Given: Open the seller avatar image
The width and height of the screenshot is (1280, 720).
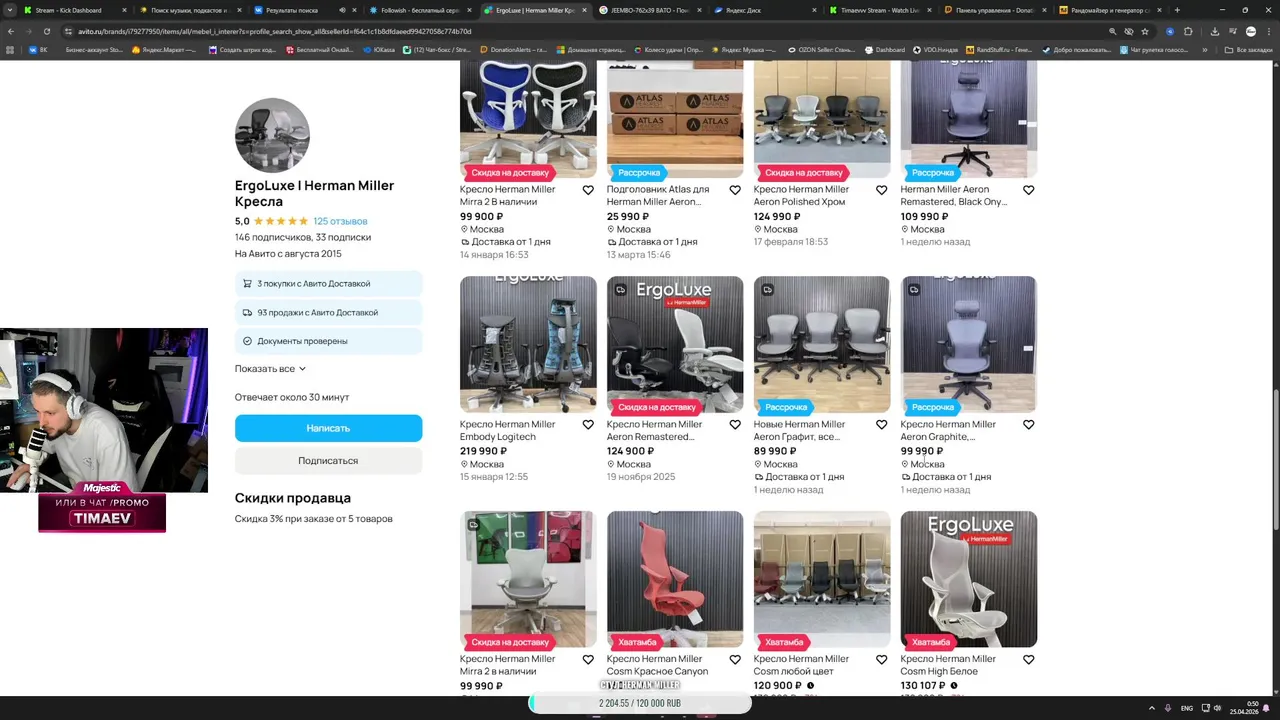Looking at the screenshot, I should click(272, 135).
